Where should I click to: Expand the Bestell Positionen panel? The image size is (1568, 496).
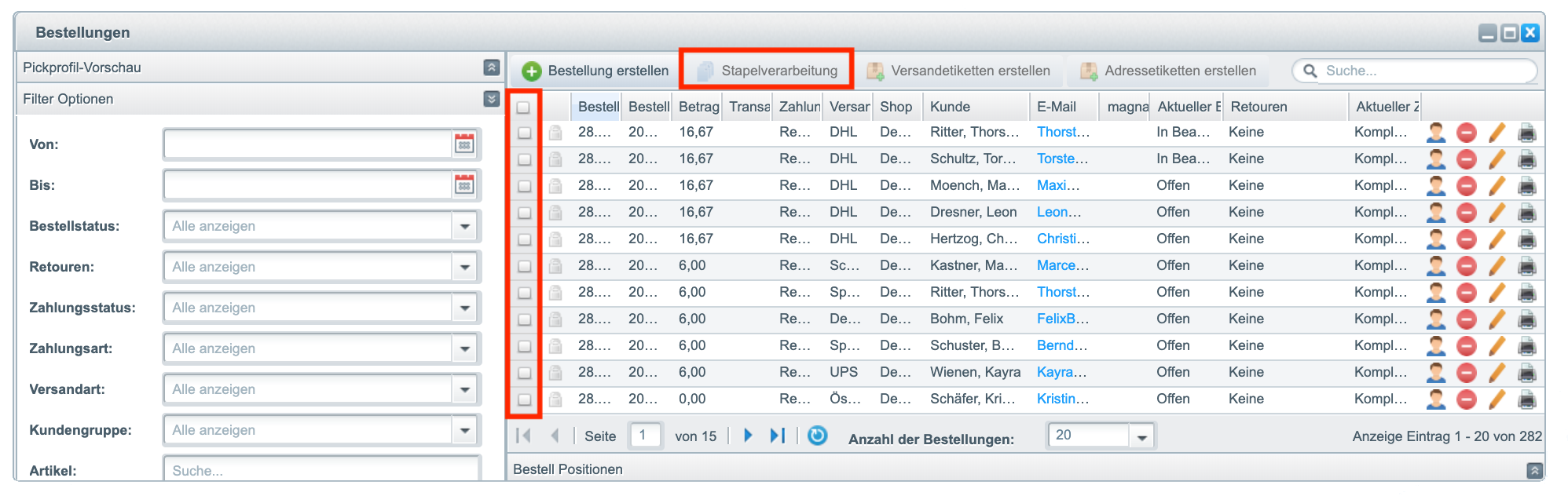point(1533,470)
